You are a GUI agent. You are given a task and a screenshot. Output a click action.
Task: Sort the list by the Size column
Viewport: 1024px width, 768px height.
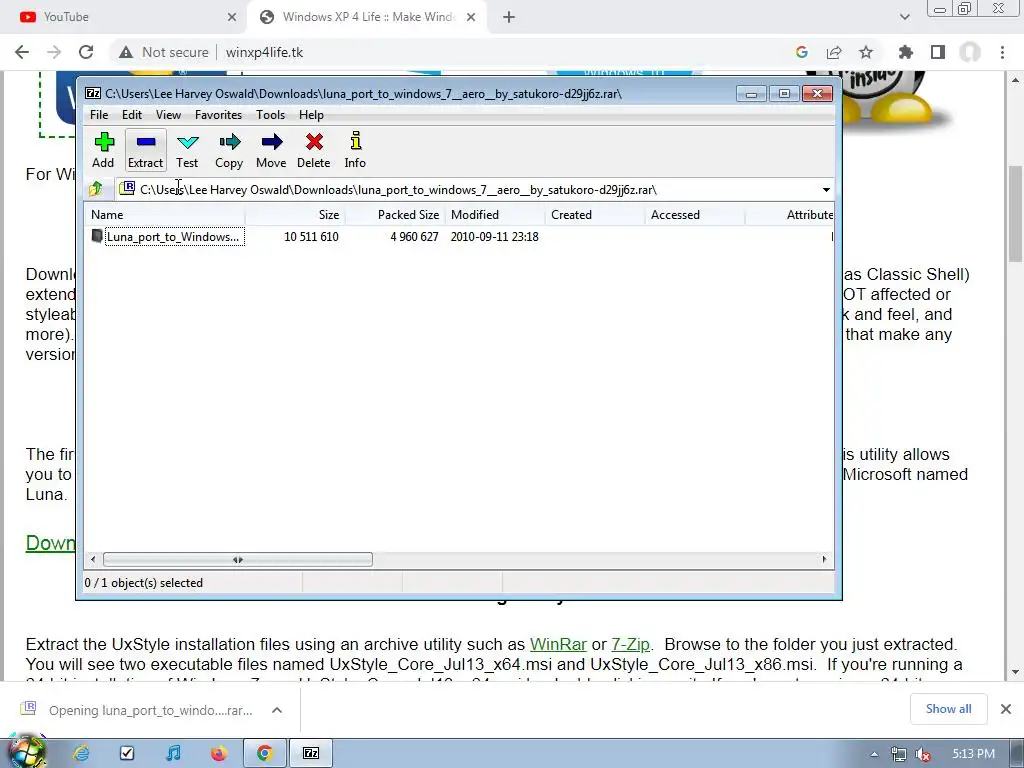point(295,215)
